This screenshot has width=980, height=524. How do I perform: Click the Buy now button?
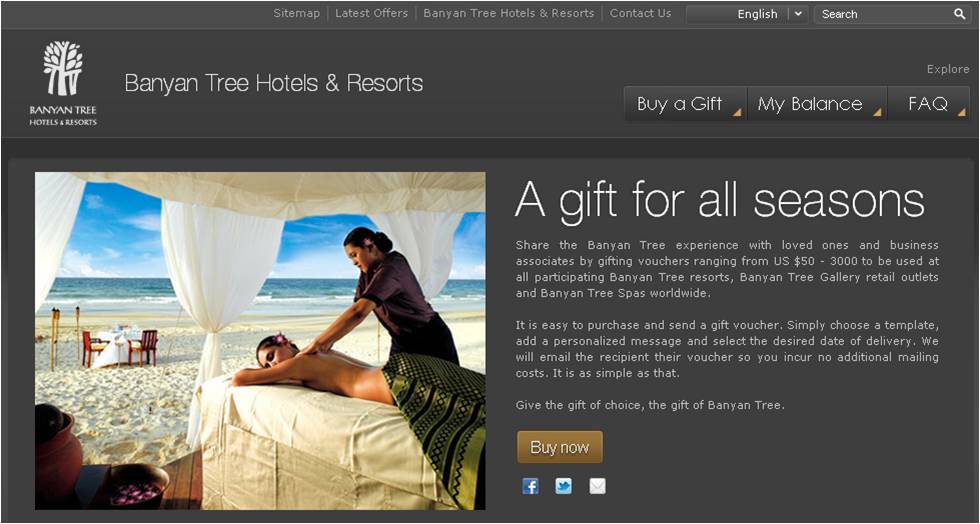point(560,447)
